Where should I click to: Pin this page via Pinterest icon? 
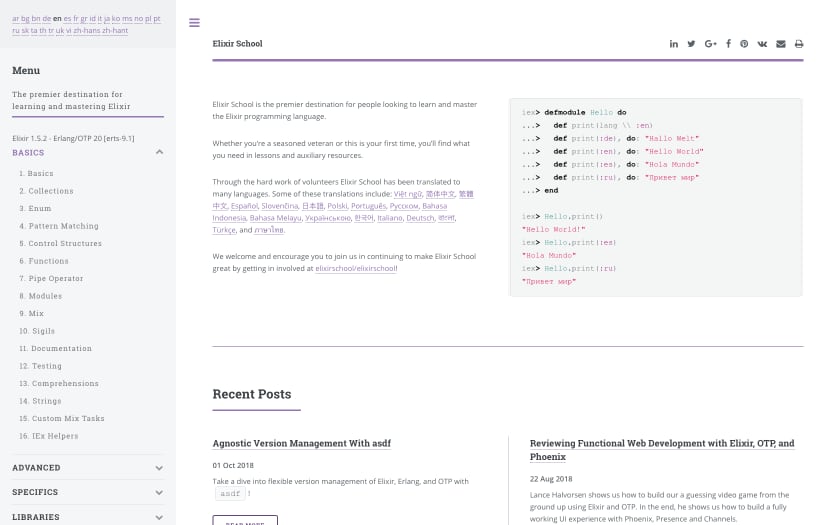point(744,44)
